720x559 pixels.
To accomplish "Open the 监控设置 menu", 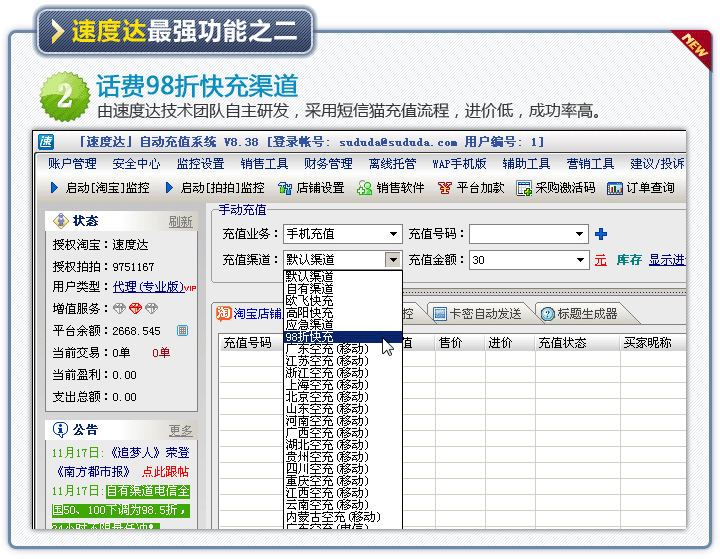I will 200,164.
